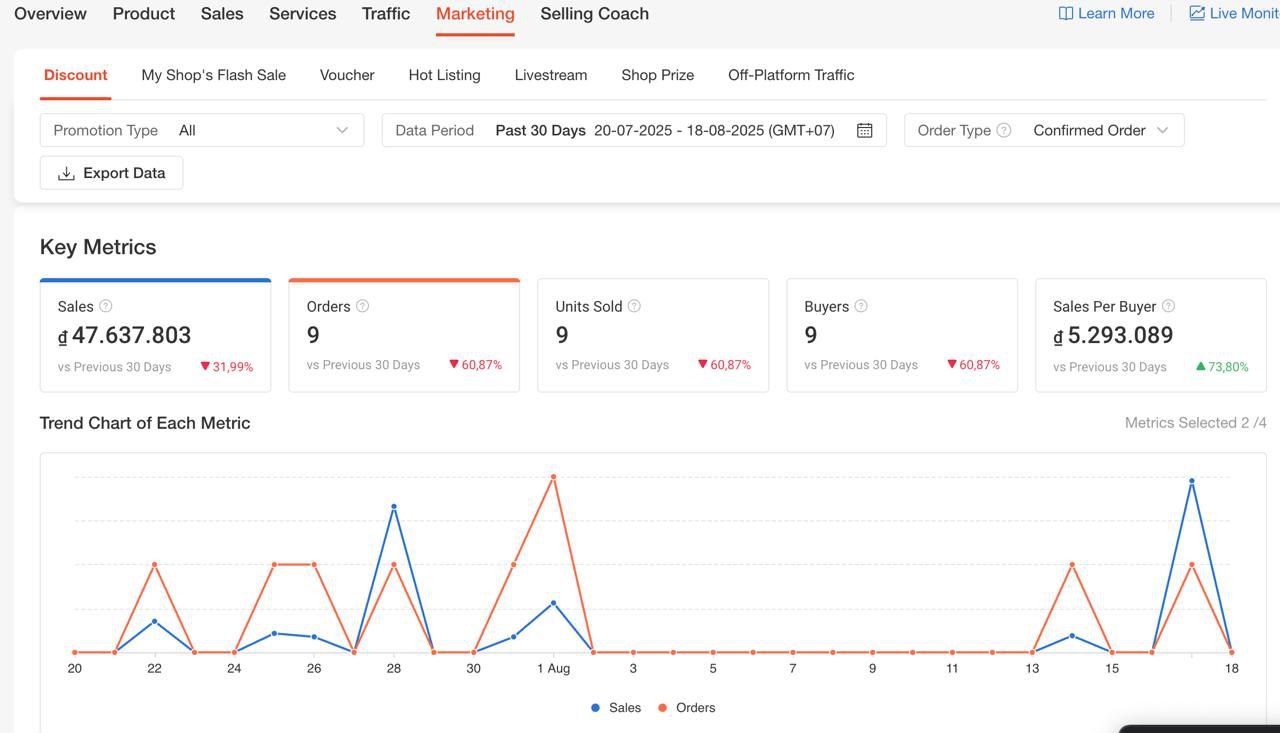The image size is (1280, 733).
Task: Click the info icon next to Buyers
Action: point(861,306)
